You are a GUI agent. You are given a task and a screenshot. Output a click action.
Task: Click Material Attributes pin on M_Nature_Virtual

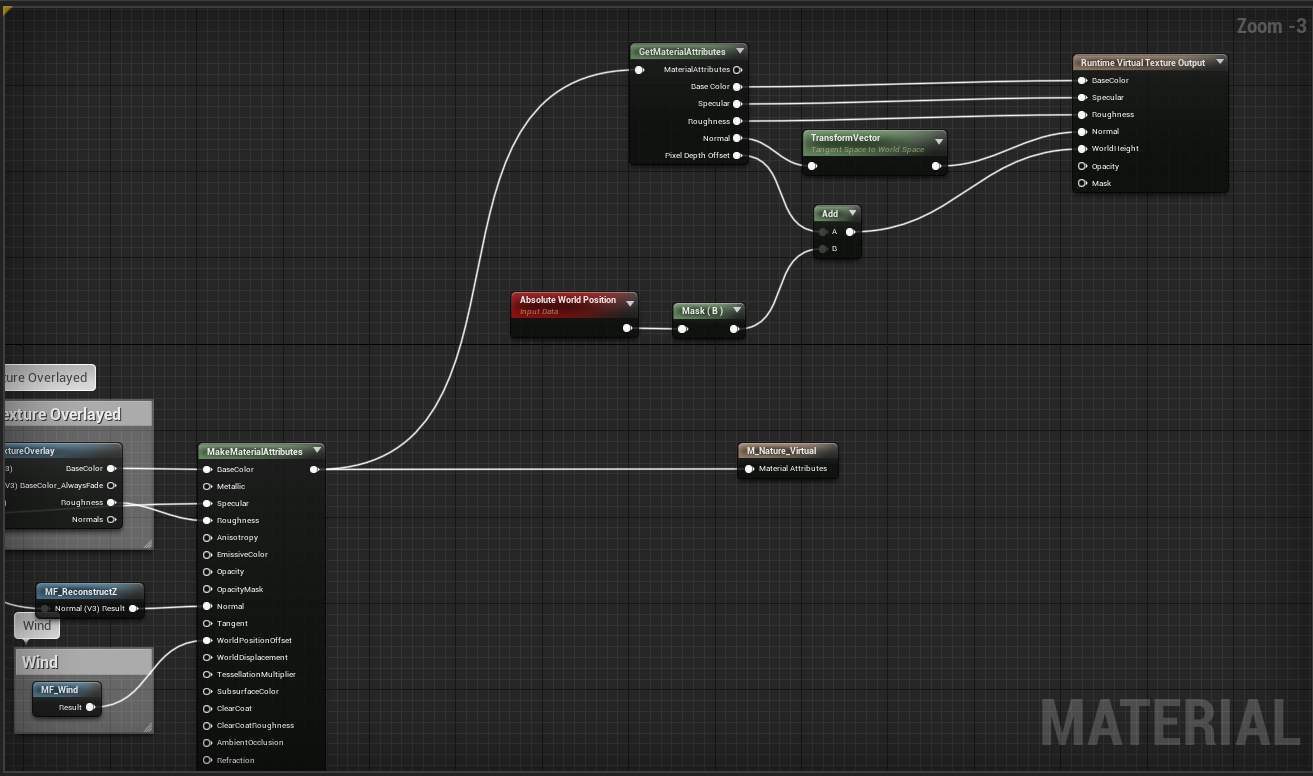tap(749, 468)
